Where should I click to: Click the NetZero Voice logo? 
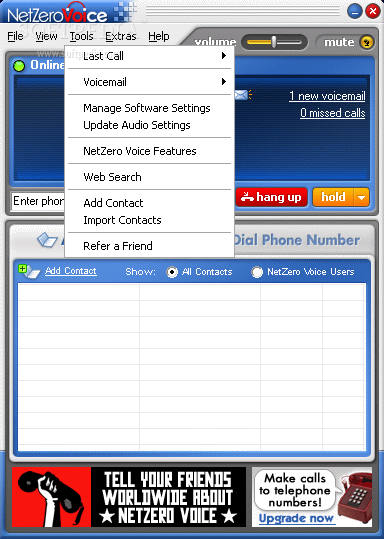tap(58, 14)
